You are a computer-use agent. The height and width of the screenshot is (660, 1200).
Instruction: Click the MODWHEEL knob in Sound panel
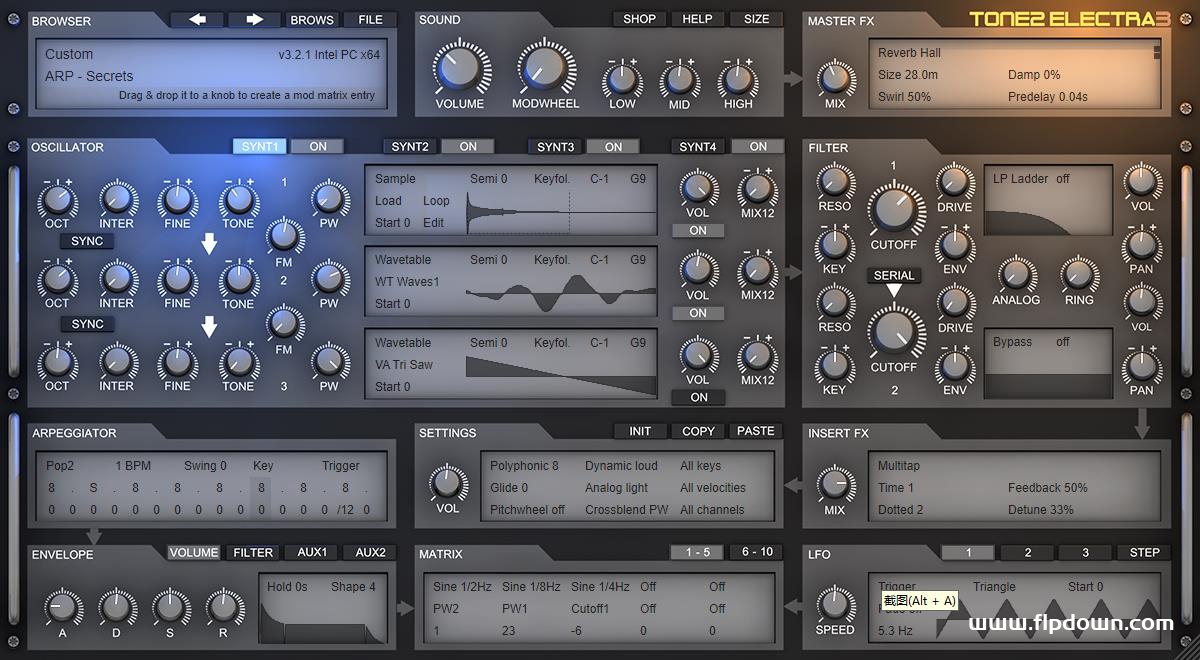click(546, 70)
